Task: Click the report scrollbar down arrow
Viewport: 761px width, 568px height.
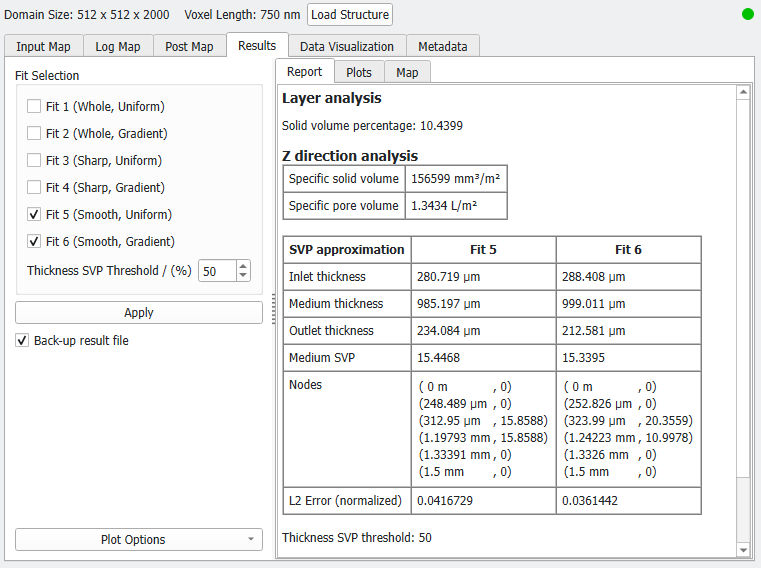Action: tap(743, 550)
